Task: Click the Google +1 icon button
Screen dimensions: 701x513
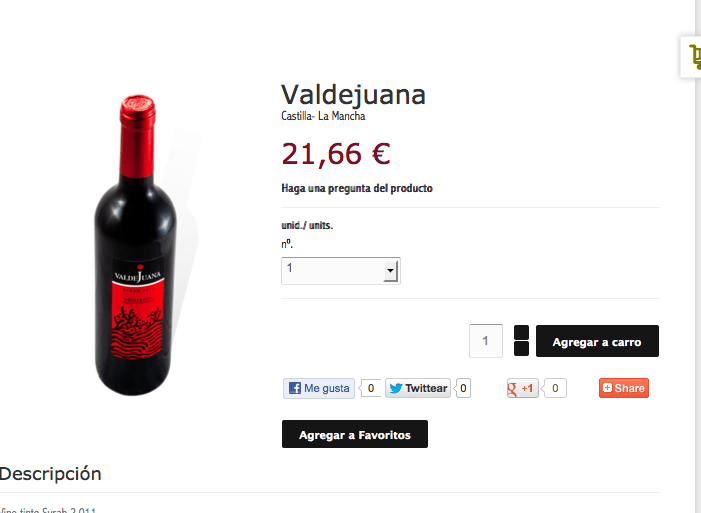Action: [x=522, y=388]
